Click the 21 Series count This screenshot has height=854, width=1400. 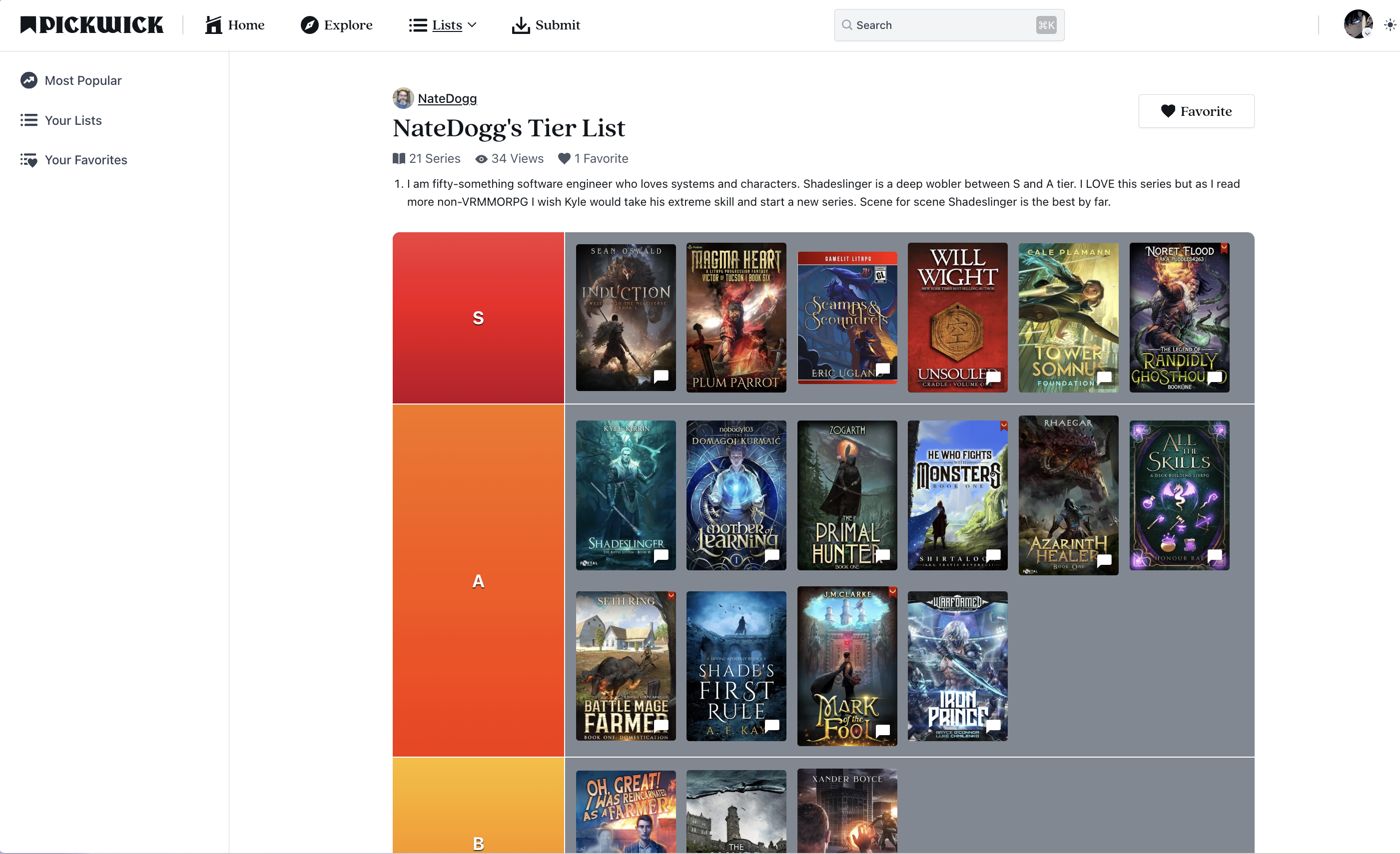point(427,158)
